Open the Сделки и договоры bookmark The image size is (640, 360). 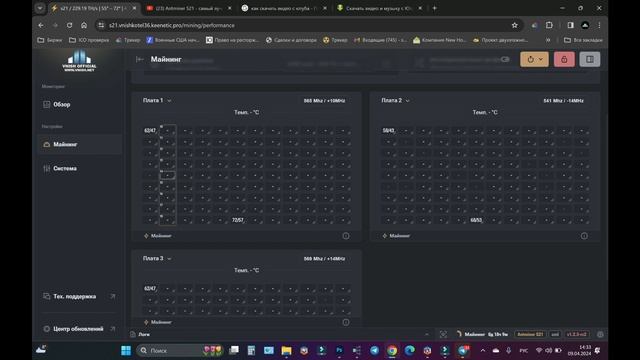point(291,40)
